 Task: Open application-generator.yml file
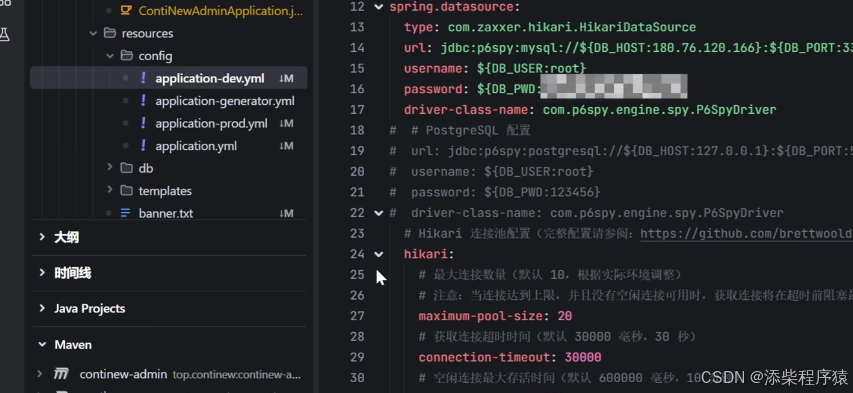click(225, 101)
